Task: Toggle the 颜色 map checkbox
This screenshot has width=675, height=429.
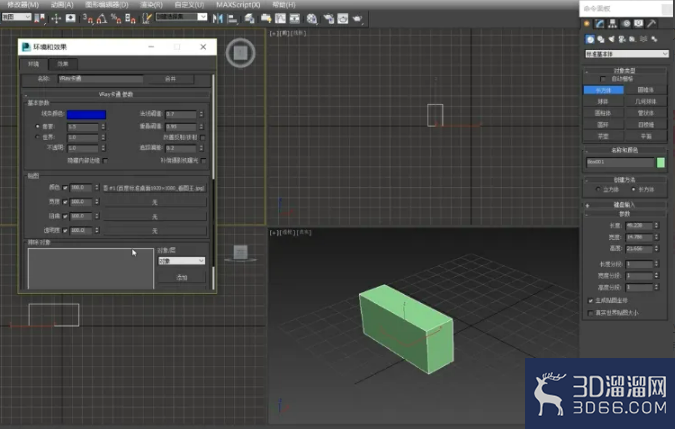Action: (65, 188)
